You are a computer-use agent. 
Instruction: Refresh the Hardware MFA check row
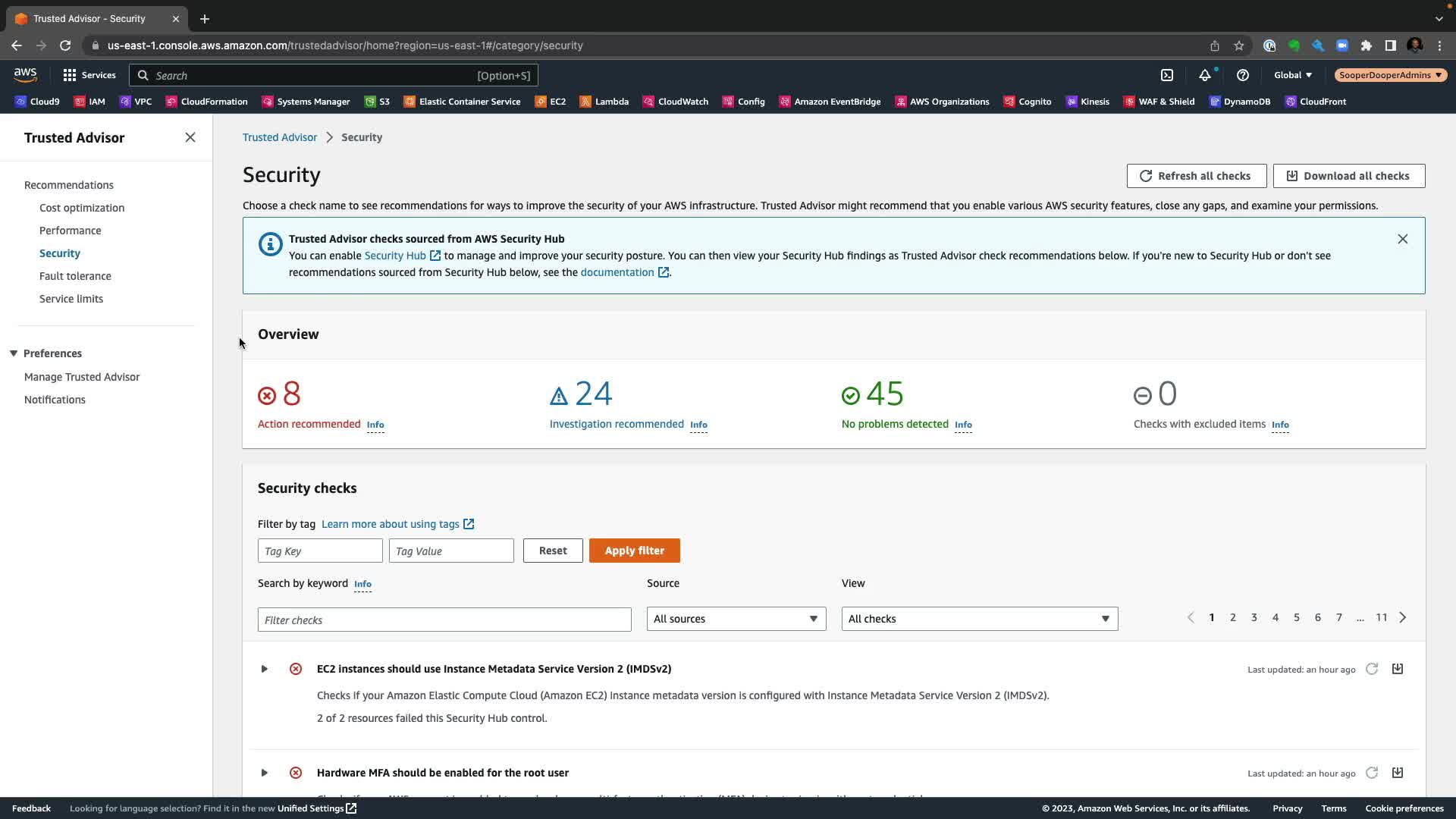click(1372, 773)
